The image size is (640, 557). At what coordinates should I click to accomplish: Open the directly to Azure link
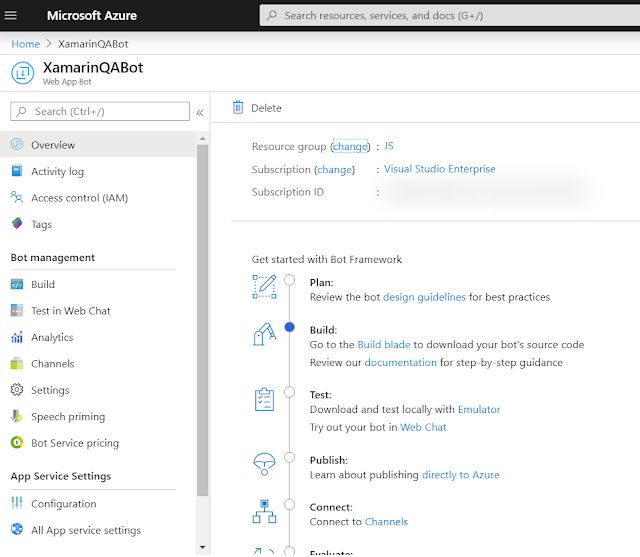460,475
